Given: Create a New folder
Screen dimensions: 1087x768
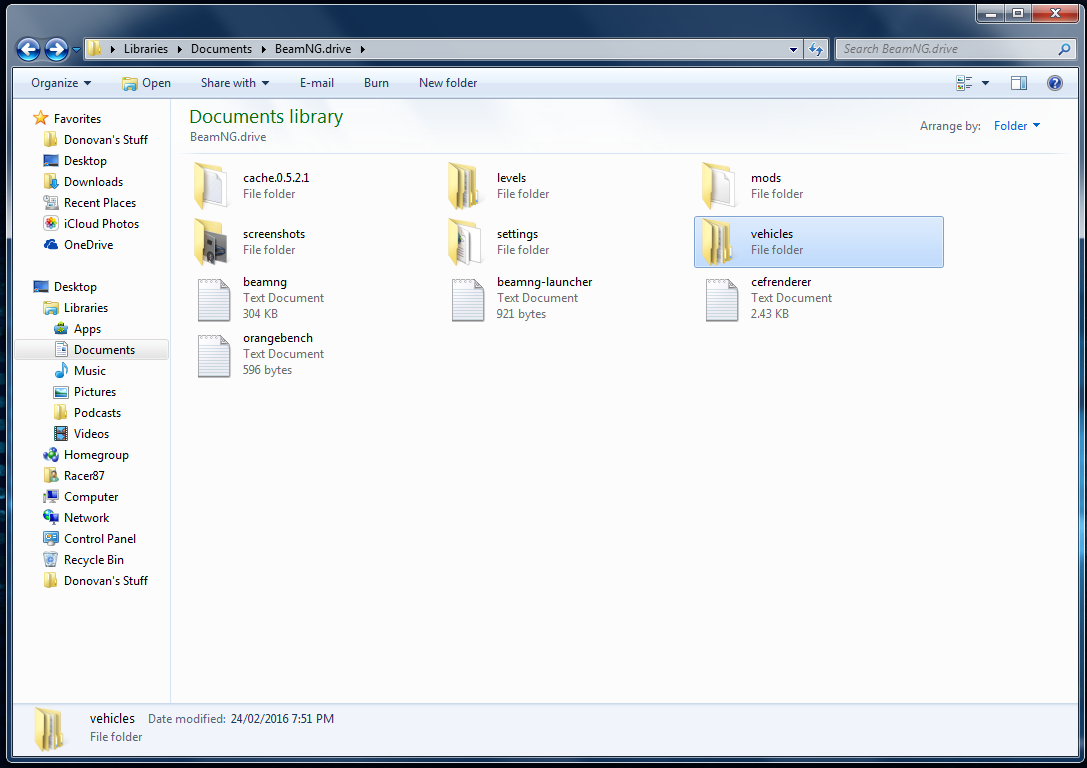Looking at the screenshot, I should coord(448,82).
